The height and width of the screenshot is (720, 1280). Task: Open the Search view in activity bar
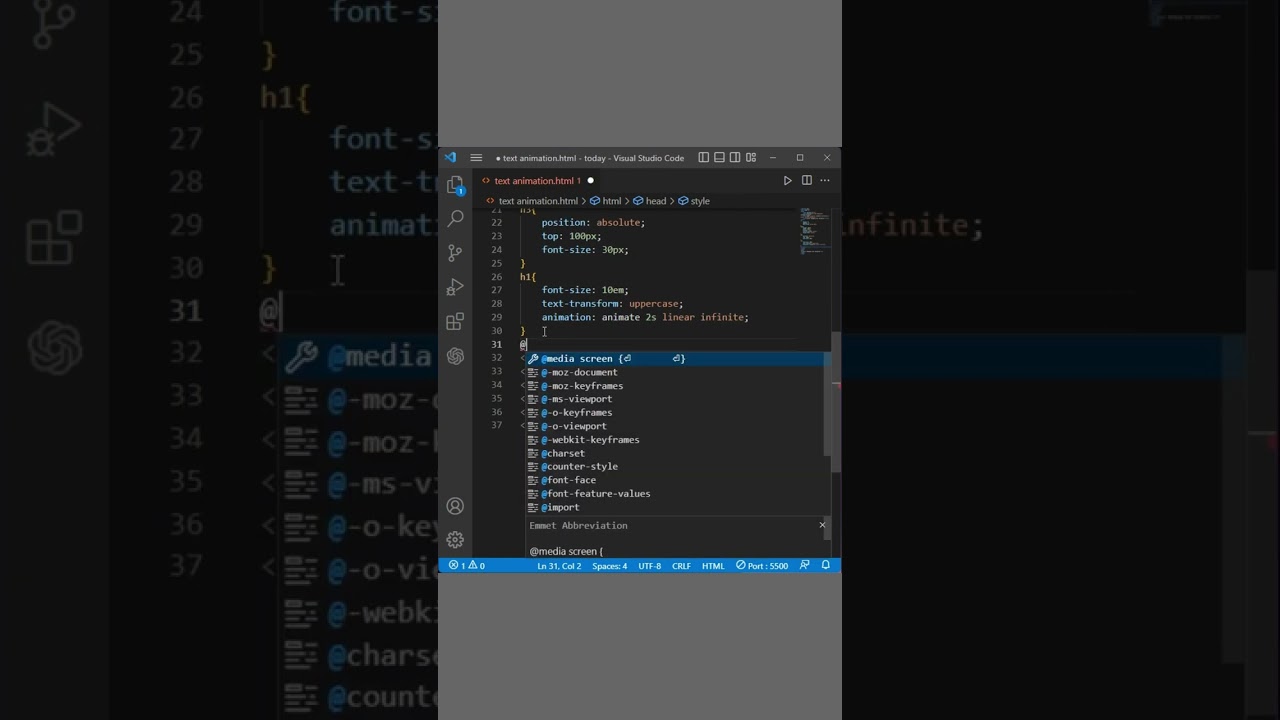pos(455,218)
